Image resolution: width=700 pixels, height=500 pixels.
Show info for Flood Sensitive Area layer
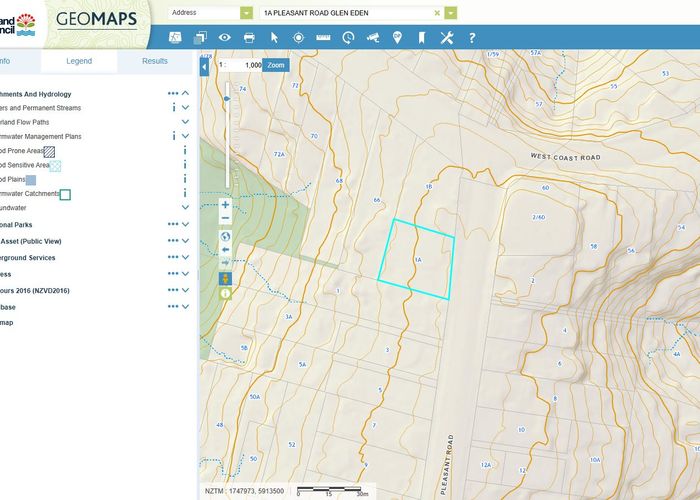[x=185, y=165]
